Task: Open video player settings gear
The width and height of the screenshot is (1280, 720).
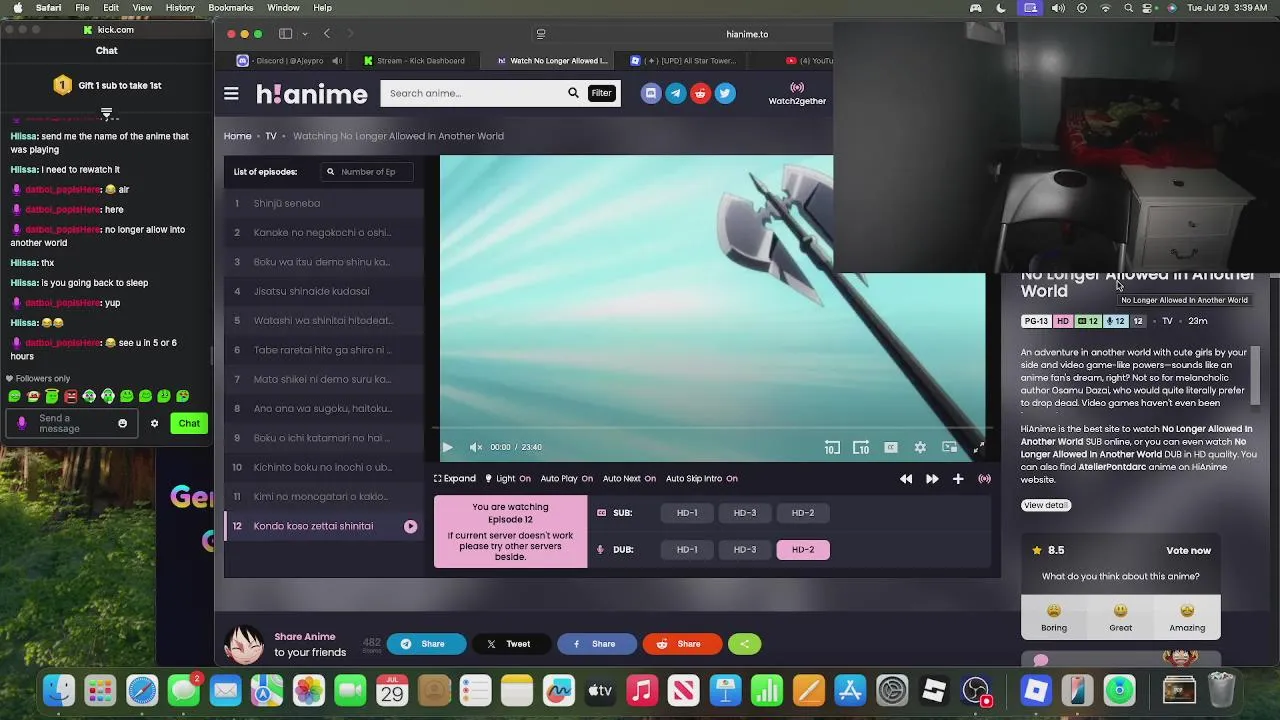Action: [920, 447]
